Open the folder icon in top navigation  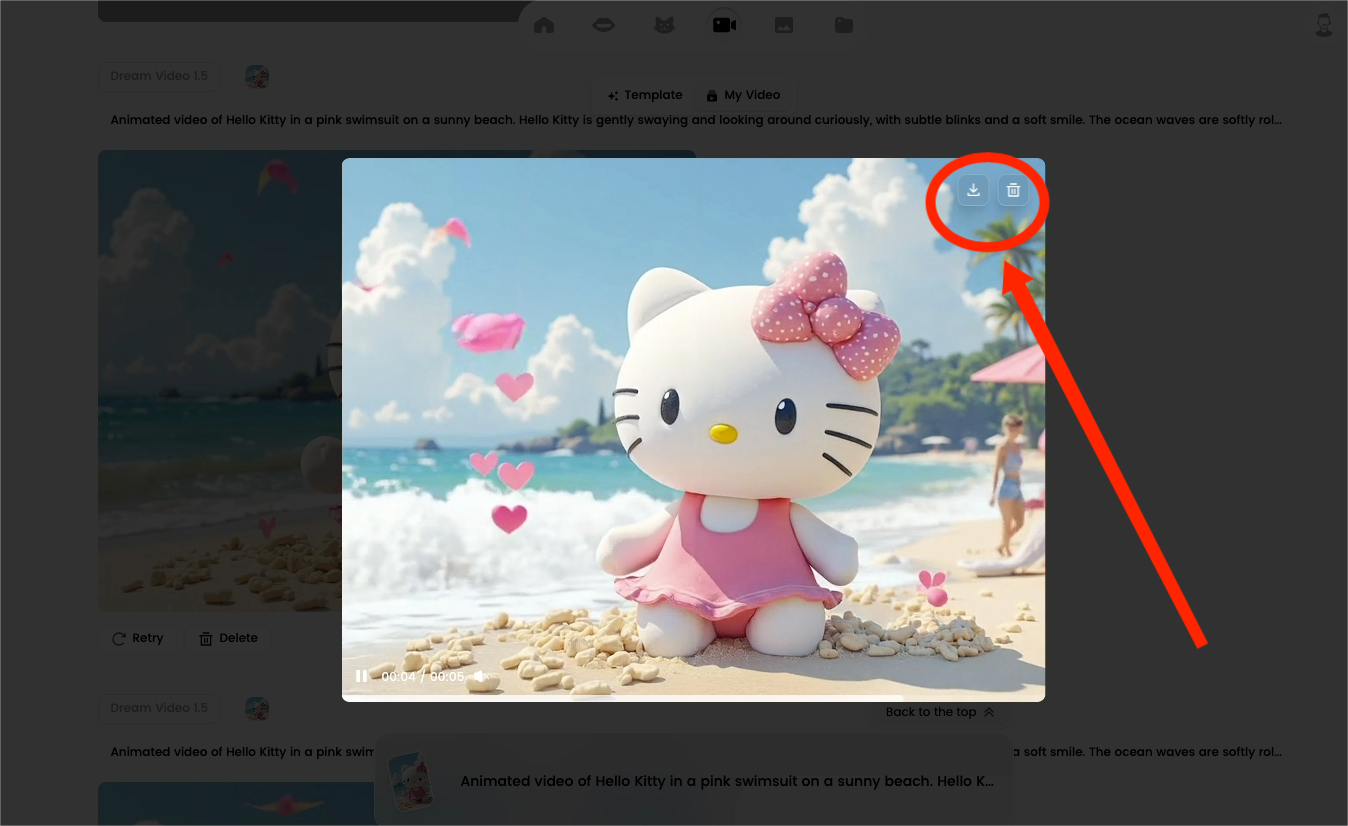tap(844, 25)
